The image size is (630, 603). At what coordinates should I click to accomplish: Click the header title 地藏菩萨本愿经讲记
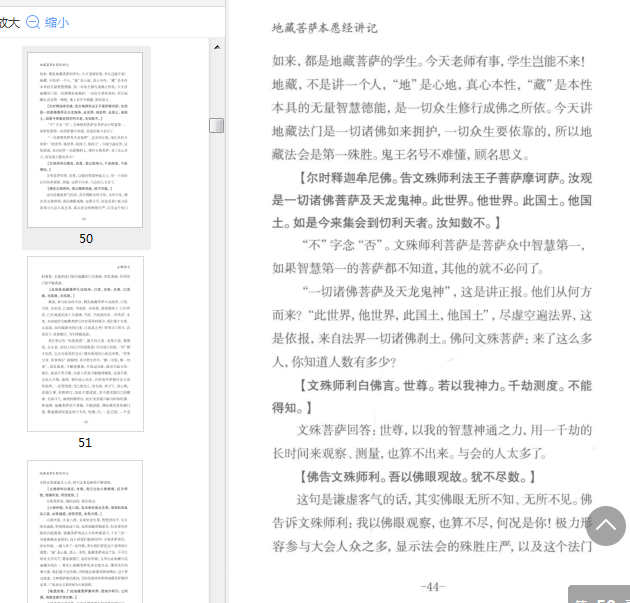click(325, 28)
